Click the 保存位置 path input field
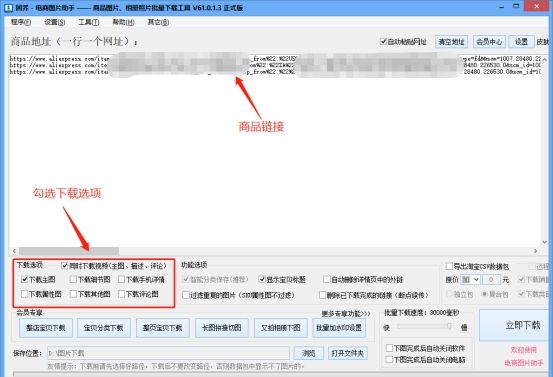 point(168,353)
